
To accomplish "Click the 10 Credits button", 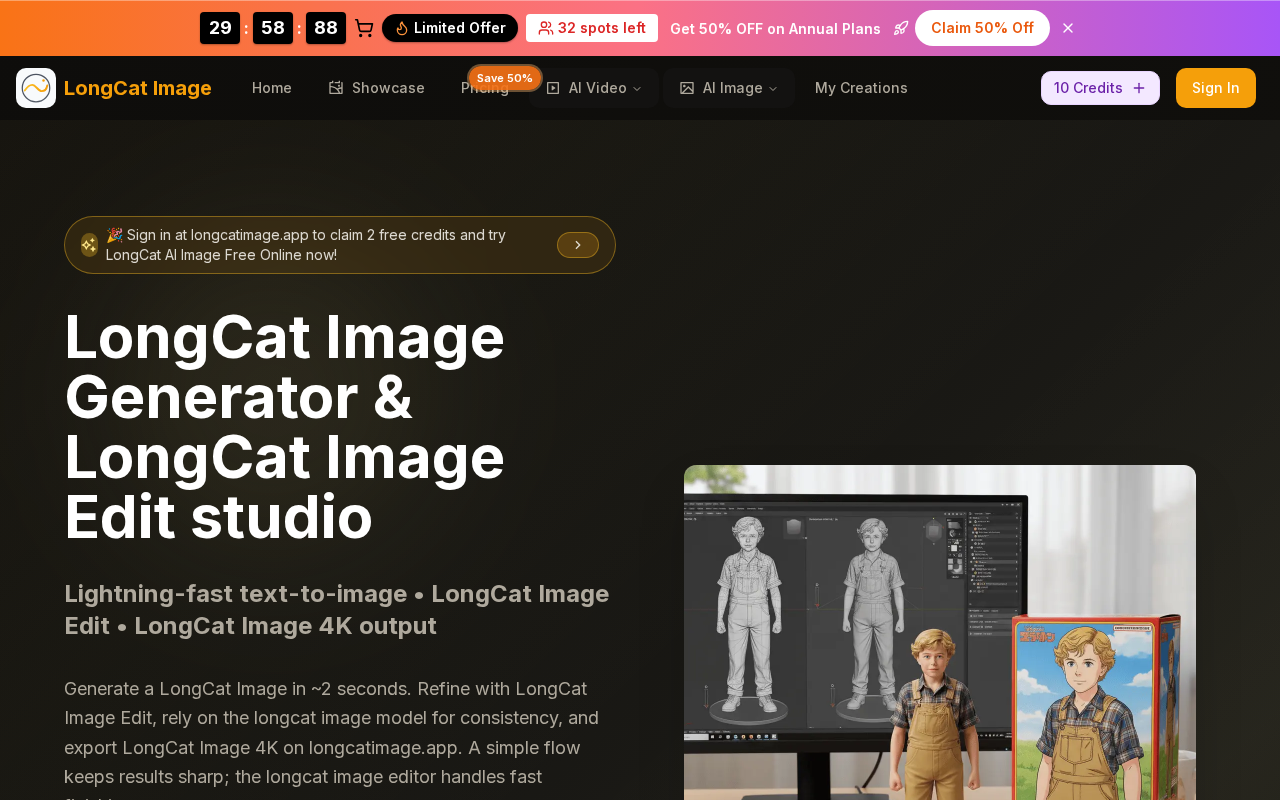I will pos(1100,88).
